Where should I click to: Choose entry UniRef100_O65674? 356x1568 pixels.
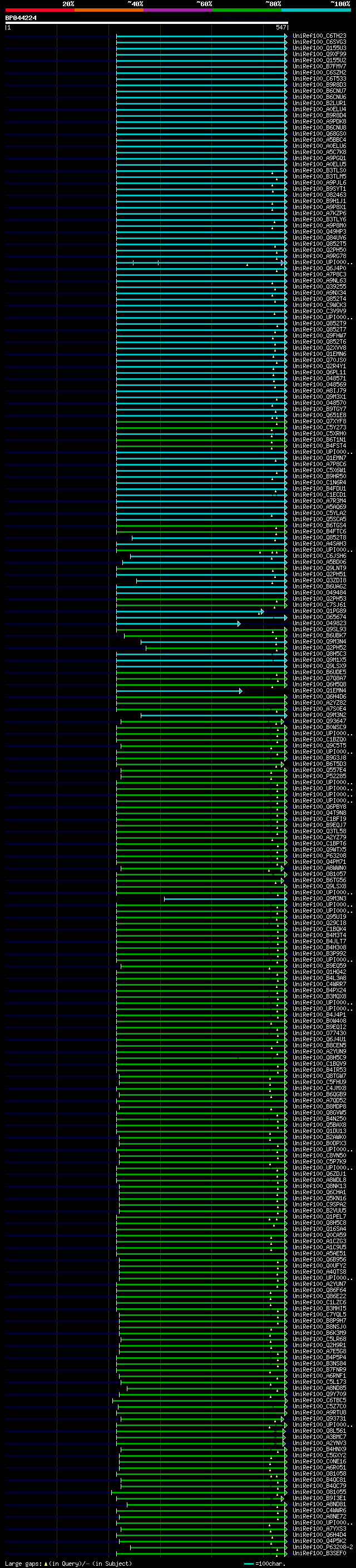click(319, 617)
